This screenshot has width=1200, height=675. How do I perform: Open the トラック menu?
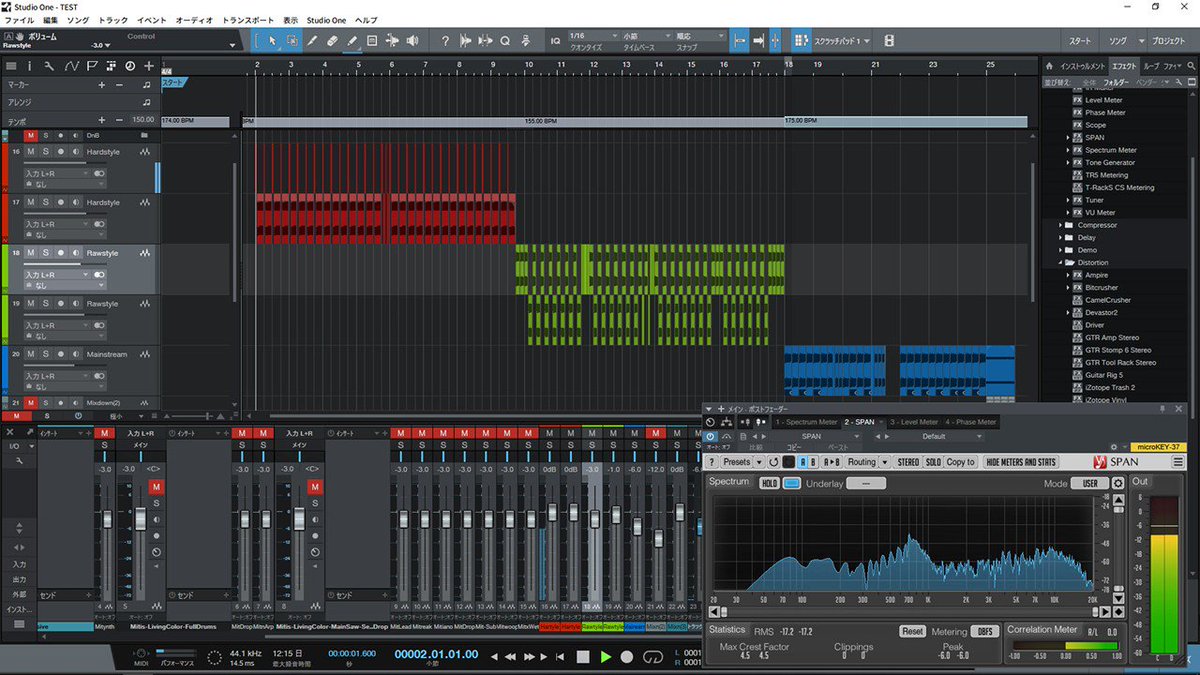click(x=113, y=20)
